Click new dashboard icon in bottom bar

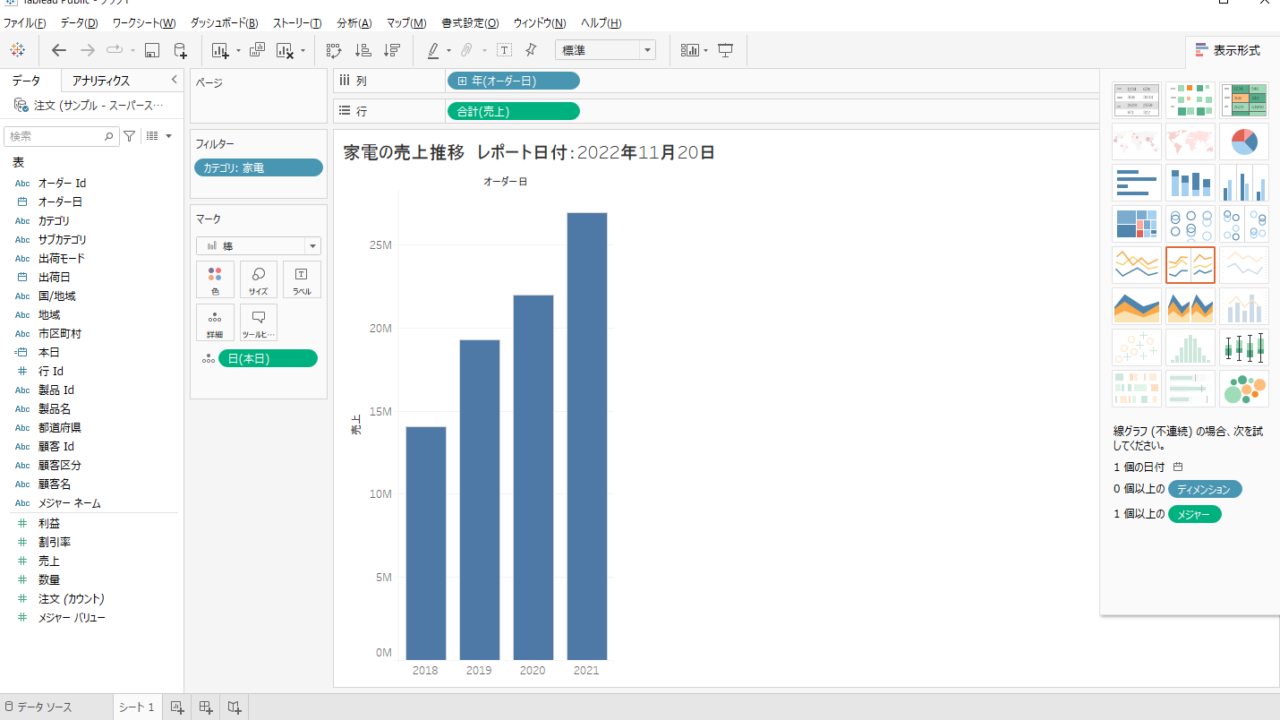click(x=205, y=707)
